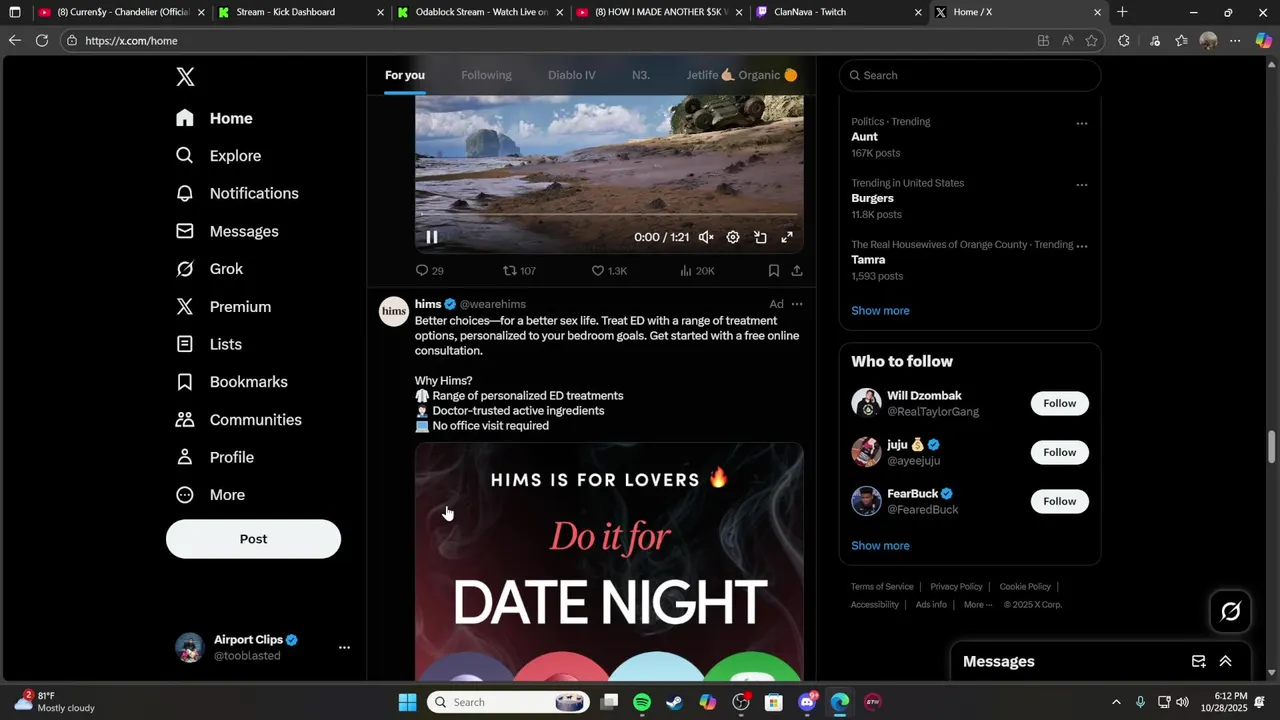Click the X search field
The height and width of the screenshot is (720, 1280).
970,75
